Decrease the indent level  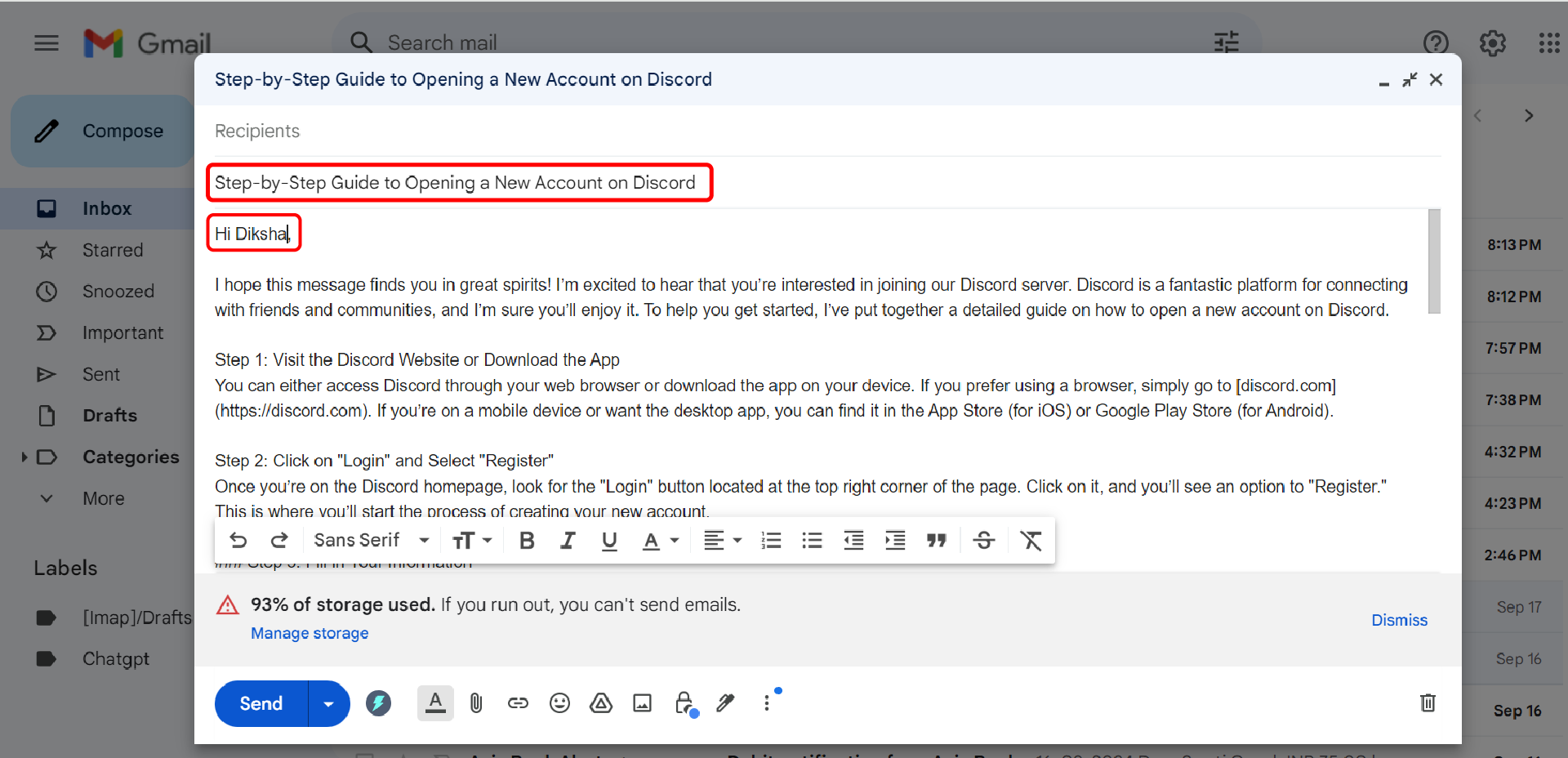853,541
